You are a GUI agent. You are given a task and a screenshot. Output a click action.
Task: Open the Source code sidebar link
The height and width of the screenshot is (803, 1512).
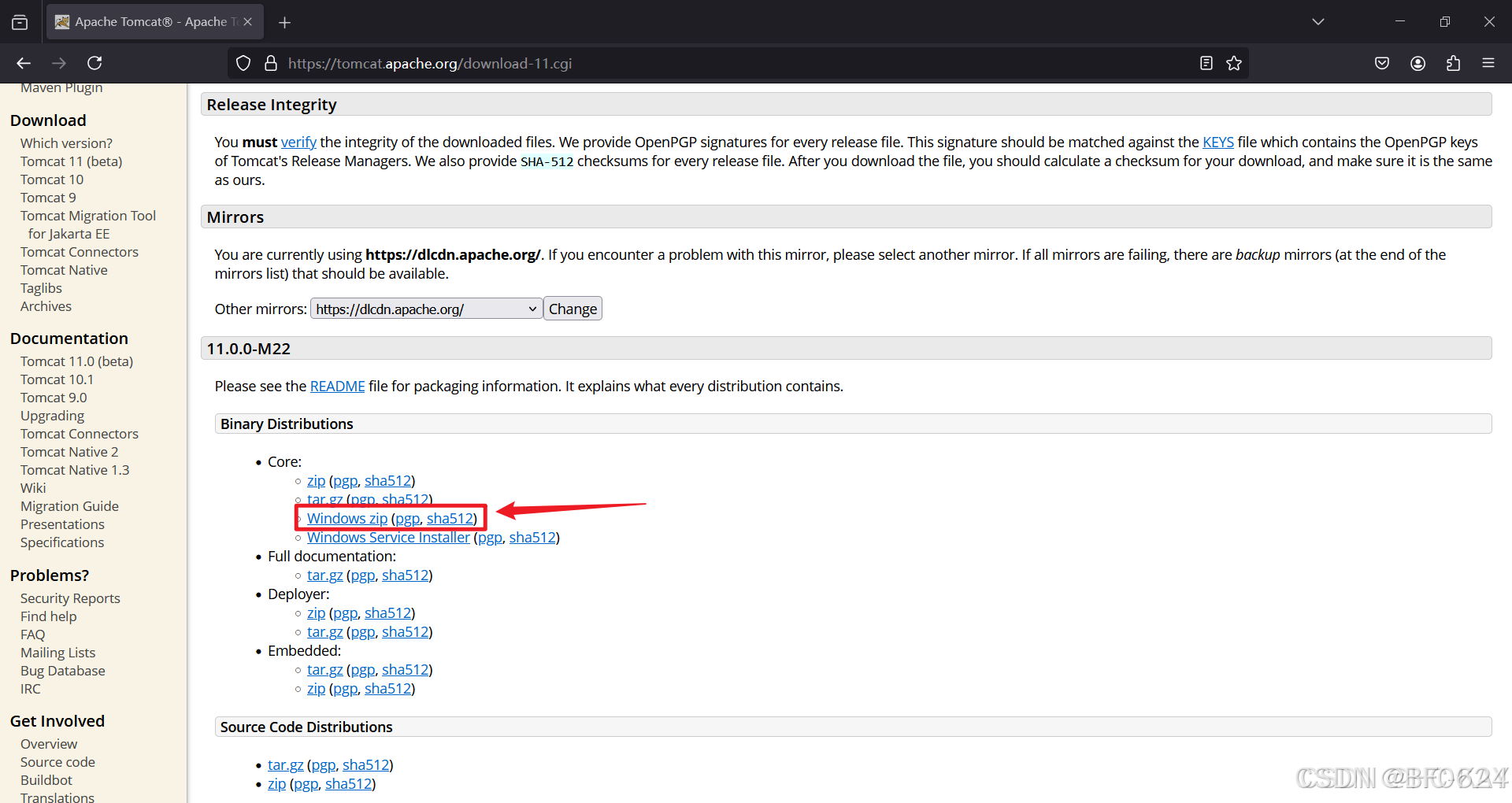[57, 762]
